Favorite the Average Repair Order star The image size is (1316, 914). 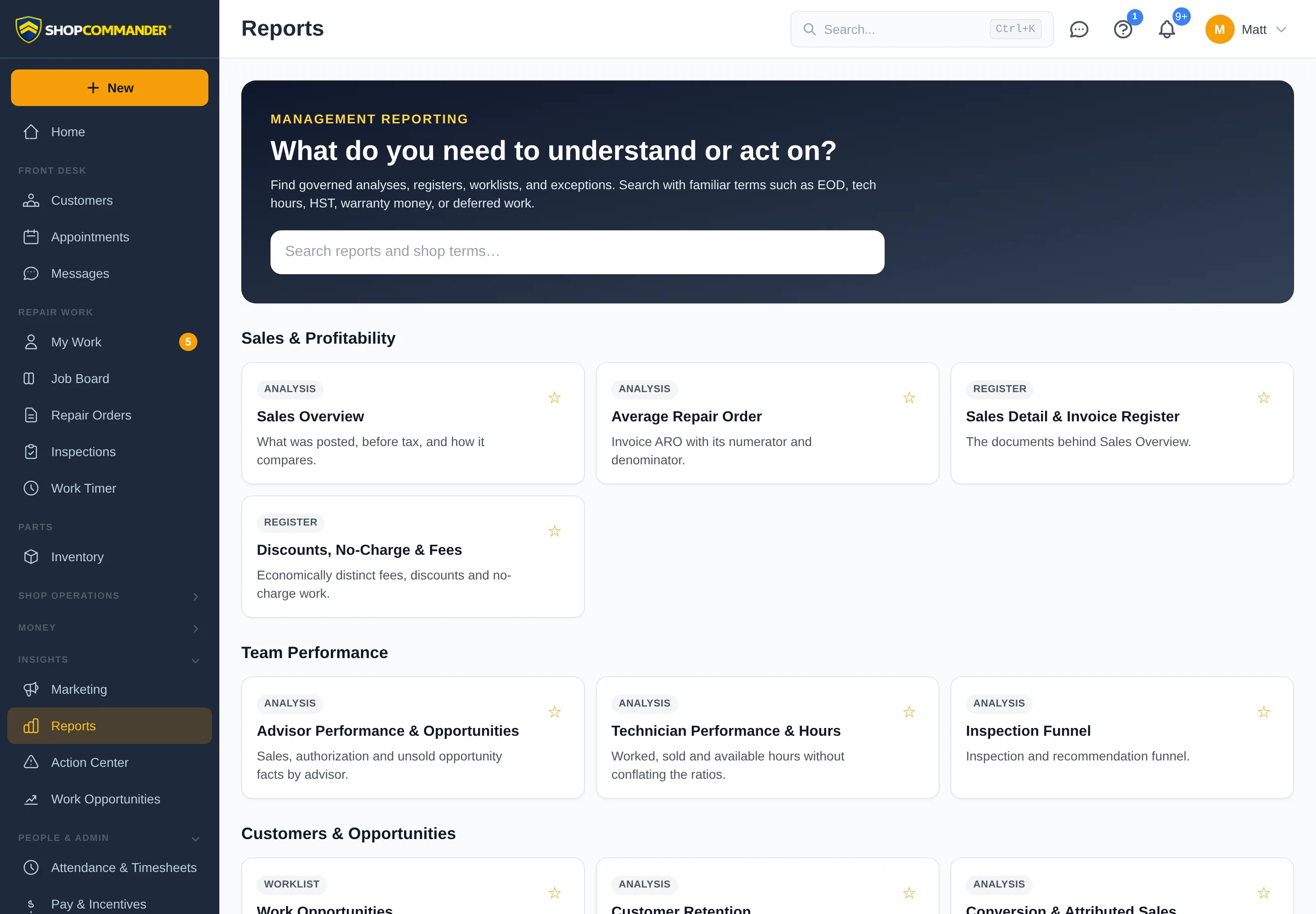click(x=909, y=398)
